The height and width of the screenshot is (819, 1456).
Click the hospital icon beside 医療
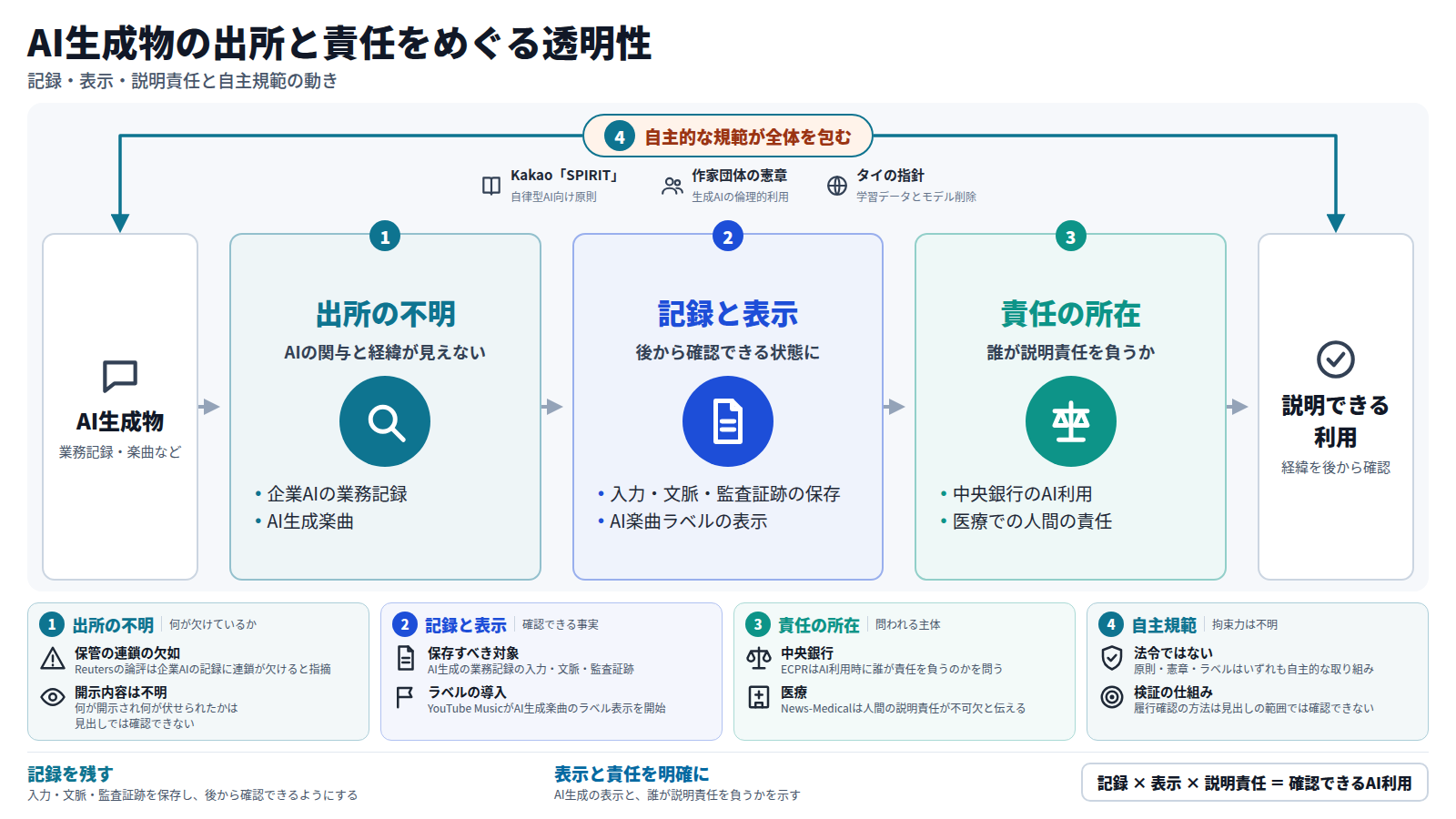759,697
